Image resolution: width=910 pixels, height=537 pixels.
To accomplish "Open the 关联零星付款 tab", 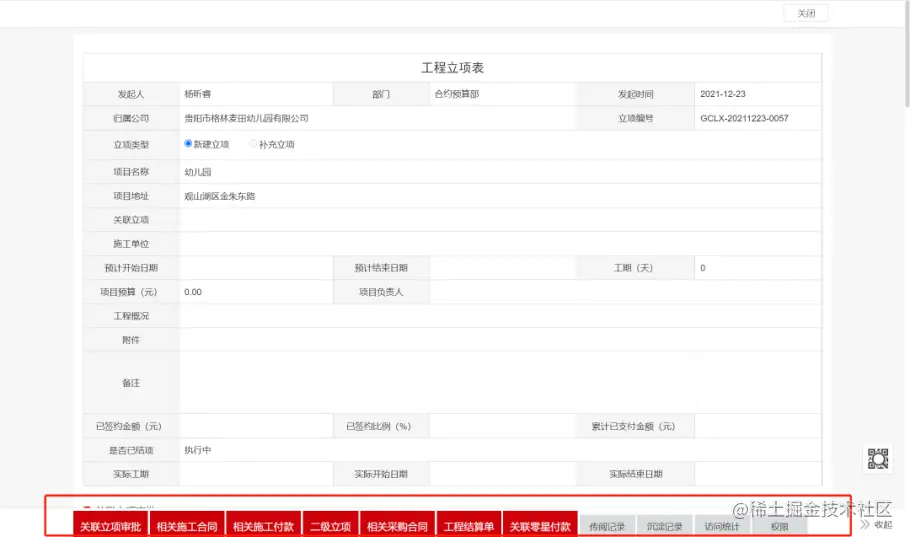I will (x=540, y=526).
